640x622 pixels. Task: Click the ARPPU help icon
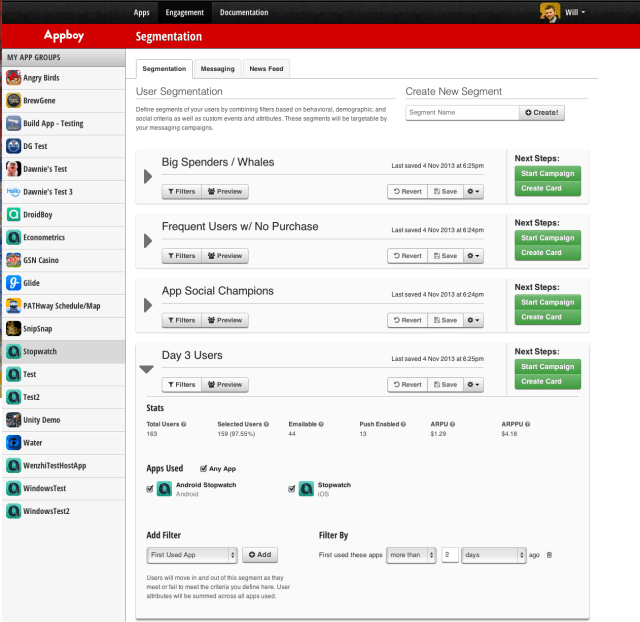527,424
